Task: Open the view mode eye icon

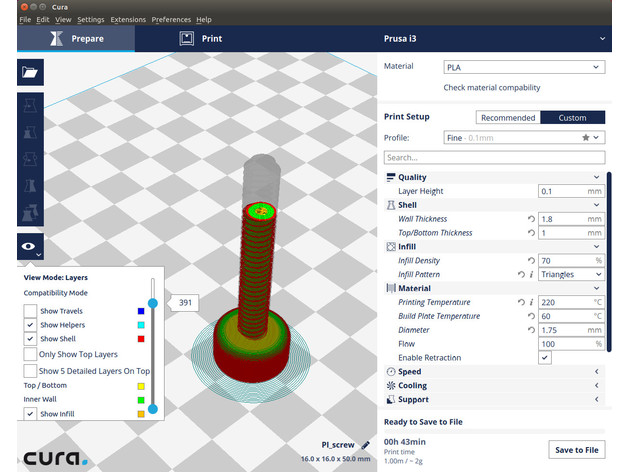Action: coord(30,247)
